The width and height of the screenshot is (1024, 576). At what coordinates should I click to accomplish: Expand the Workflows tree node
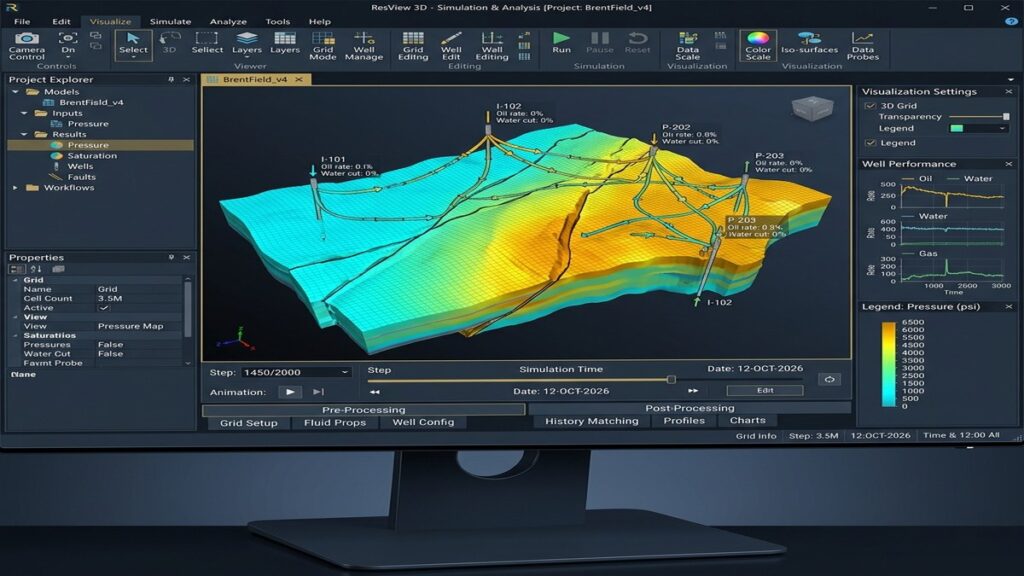point(15,187)
